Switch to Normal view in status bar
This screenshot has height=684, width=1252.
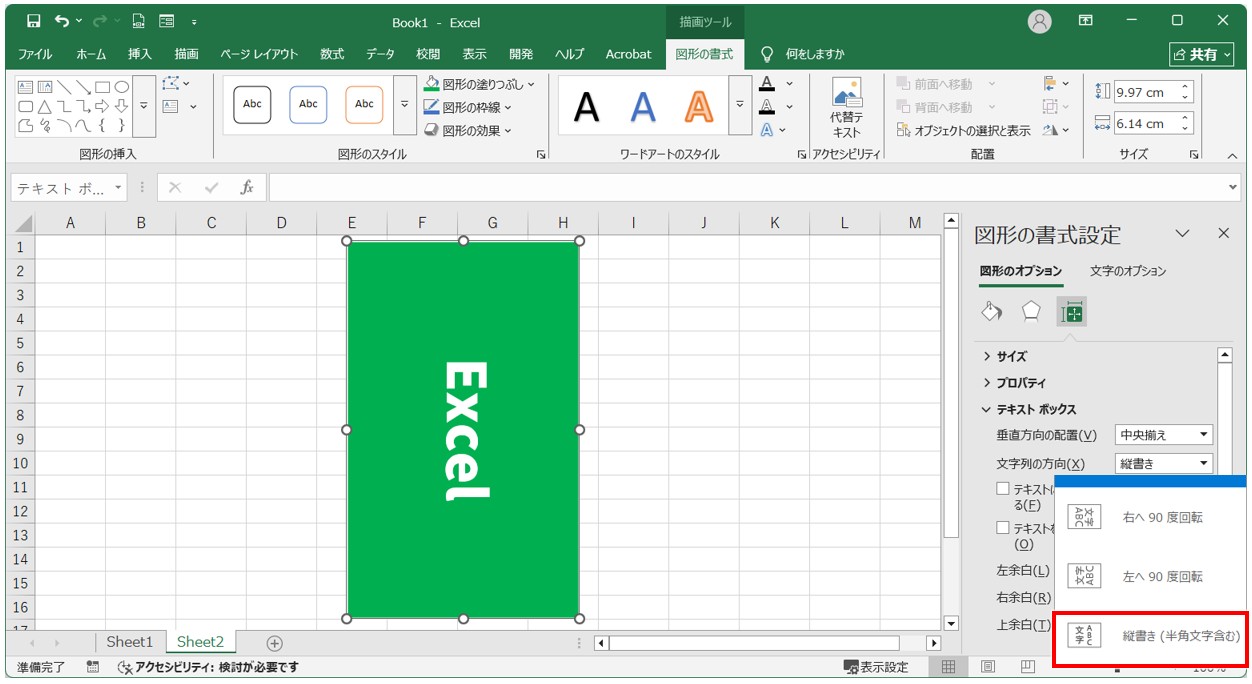(949, 667)
